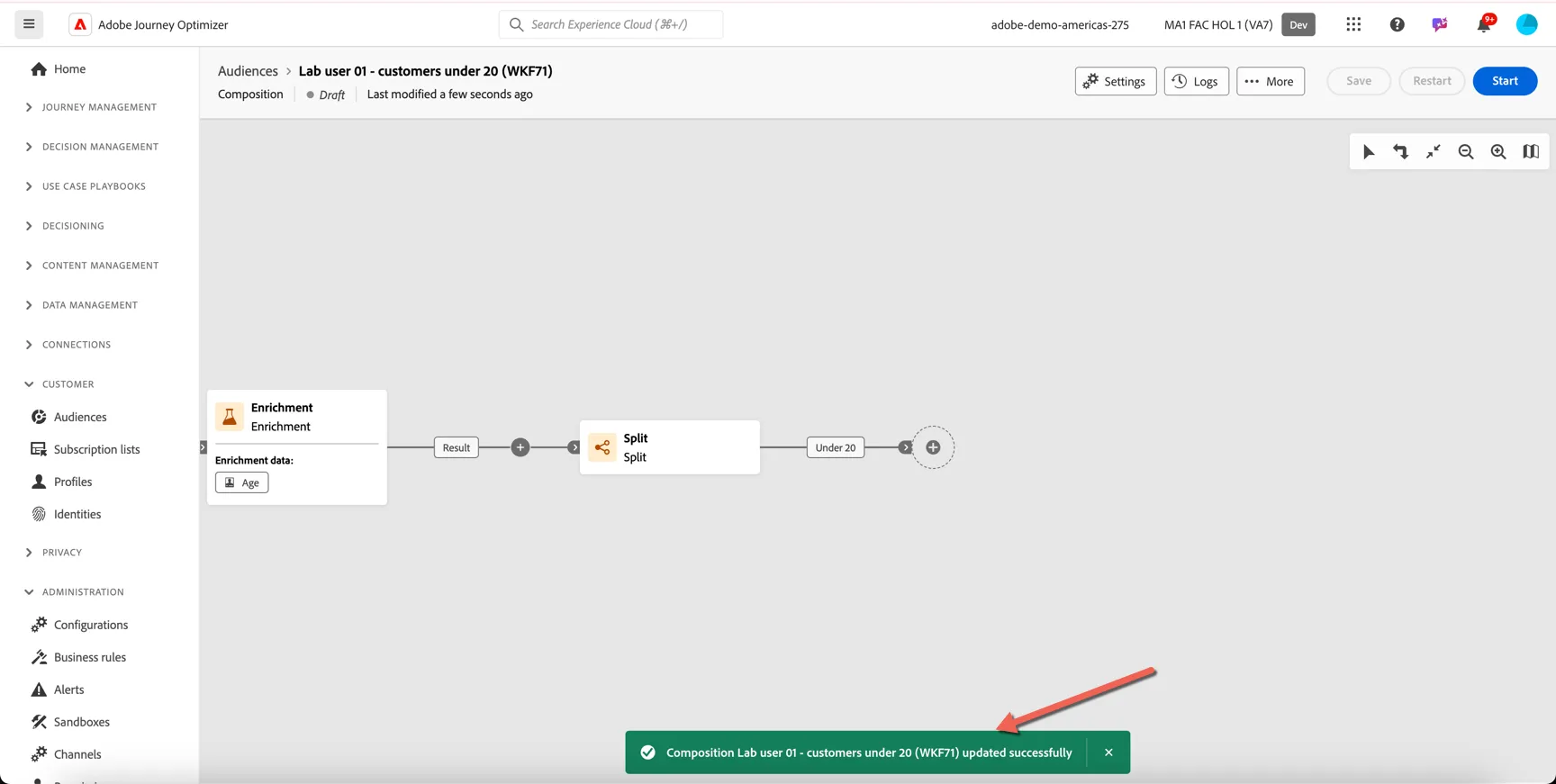Zoom in on the canvas

click(1498, 151)
